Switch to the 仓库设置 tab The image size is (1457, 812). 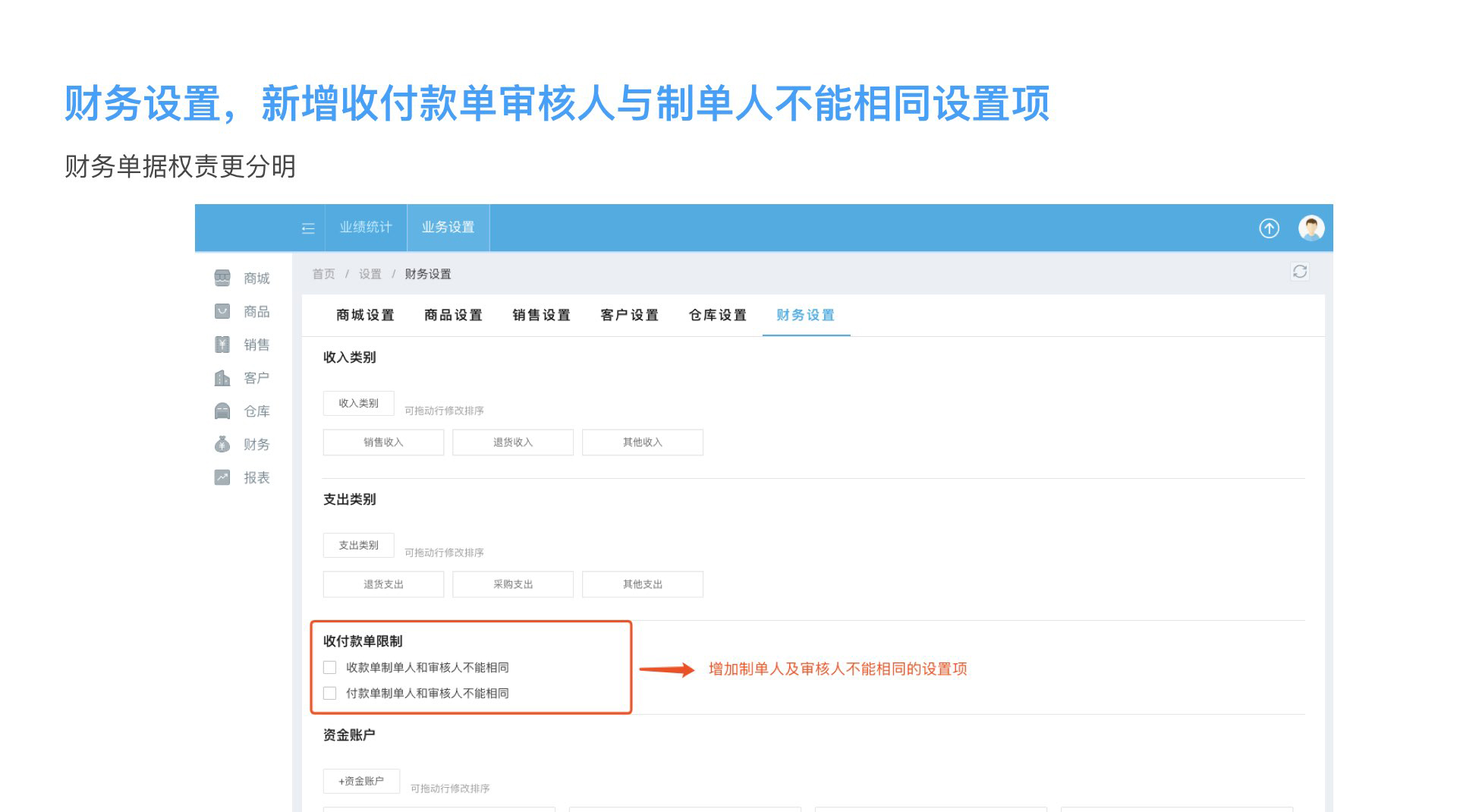pyautogui.click(x=717, y=315)
